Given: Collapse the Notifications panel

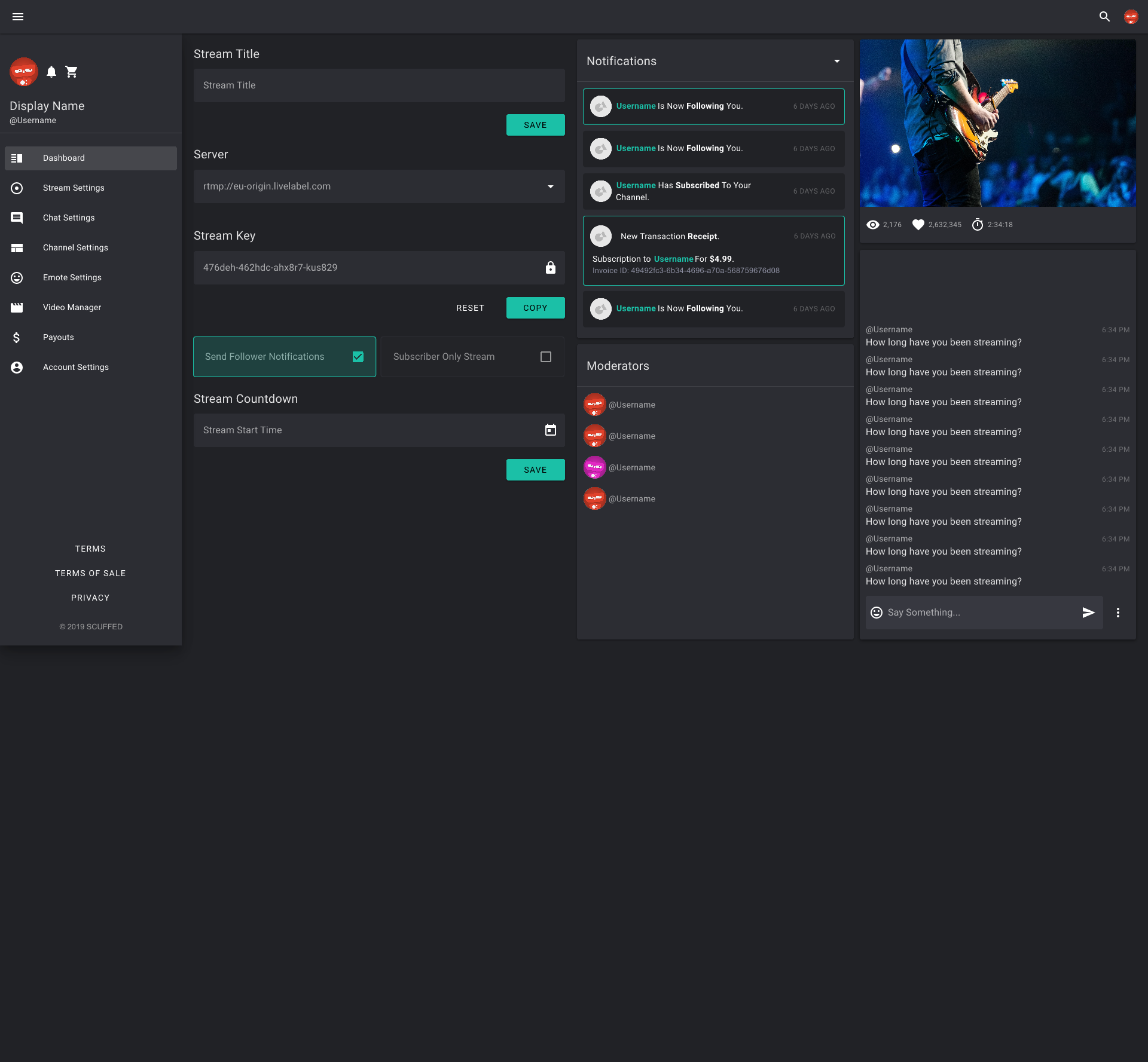Looking at the screenshot, I should point(836,60).
